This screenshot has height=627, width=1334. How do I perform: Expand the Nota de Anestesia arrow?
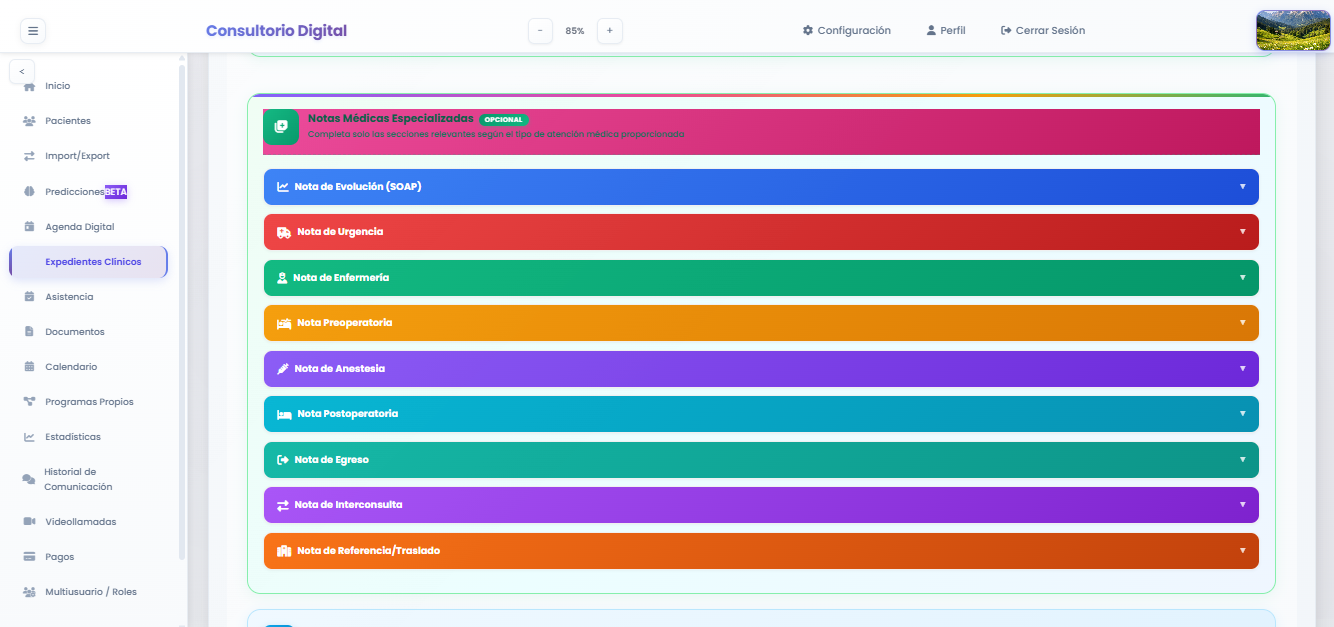1243,369
